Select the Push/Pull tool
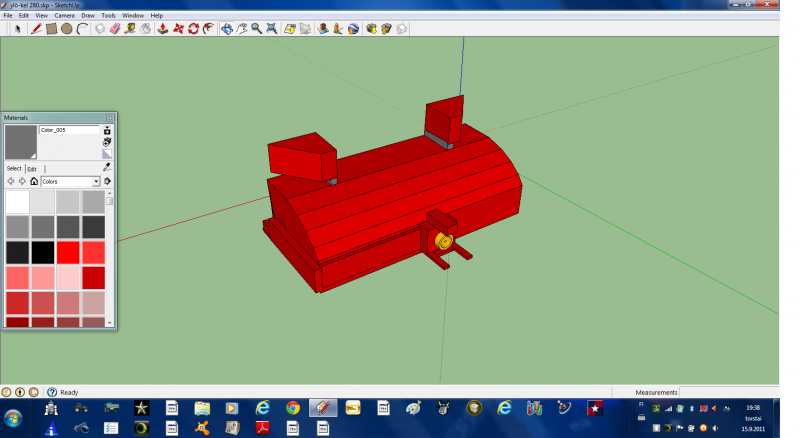This screenshot has width=800, height=438. [x=163, y=29]
